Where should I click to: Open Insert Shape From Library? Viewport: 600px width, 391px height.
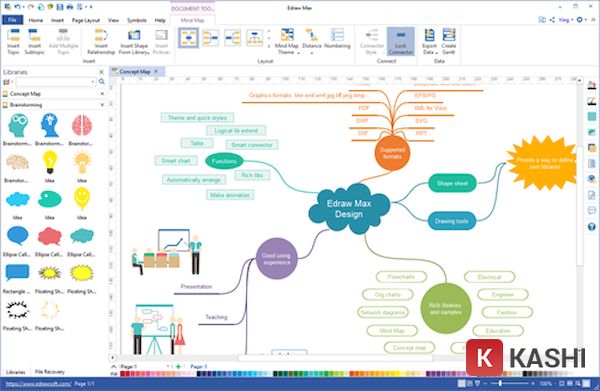click(x=134, y=41)
